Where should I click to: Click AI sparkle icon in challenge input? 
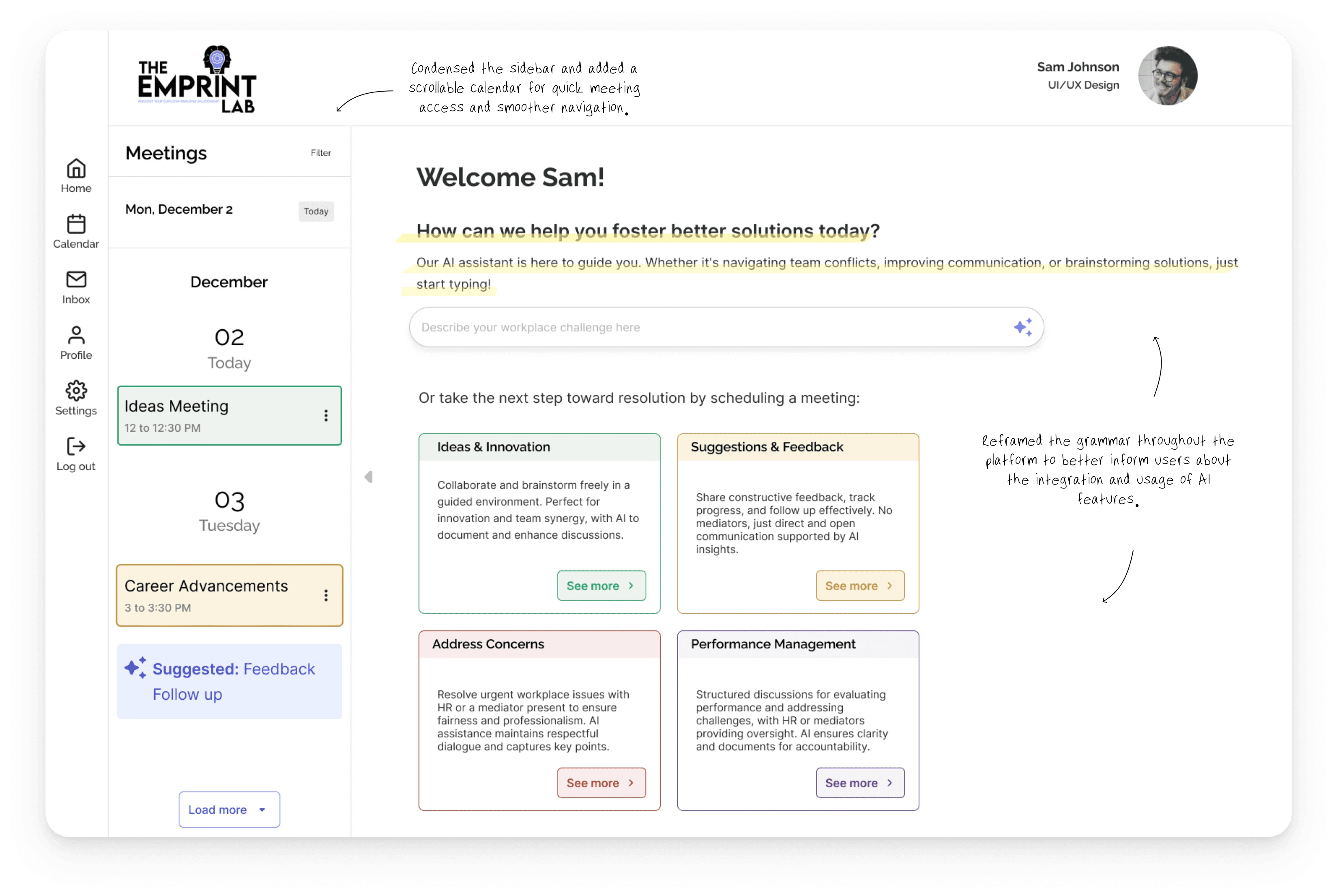coord(1023,328)
